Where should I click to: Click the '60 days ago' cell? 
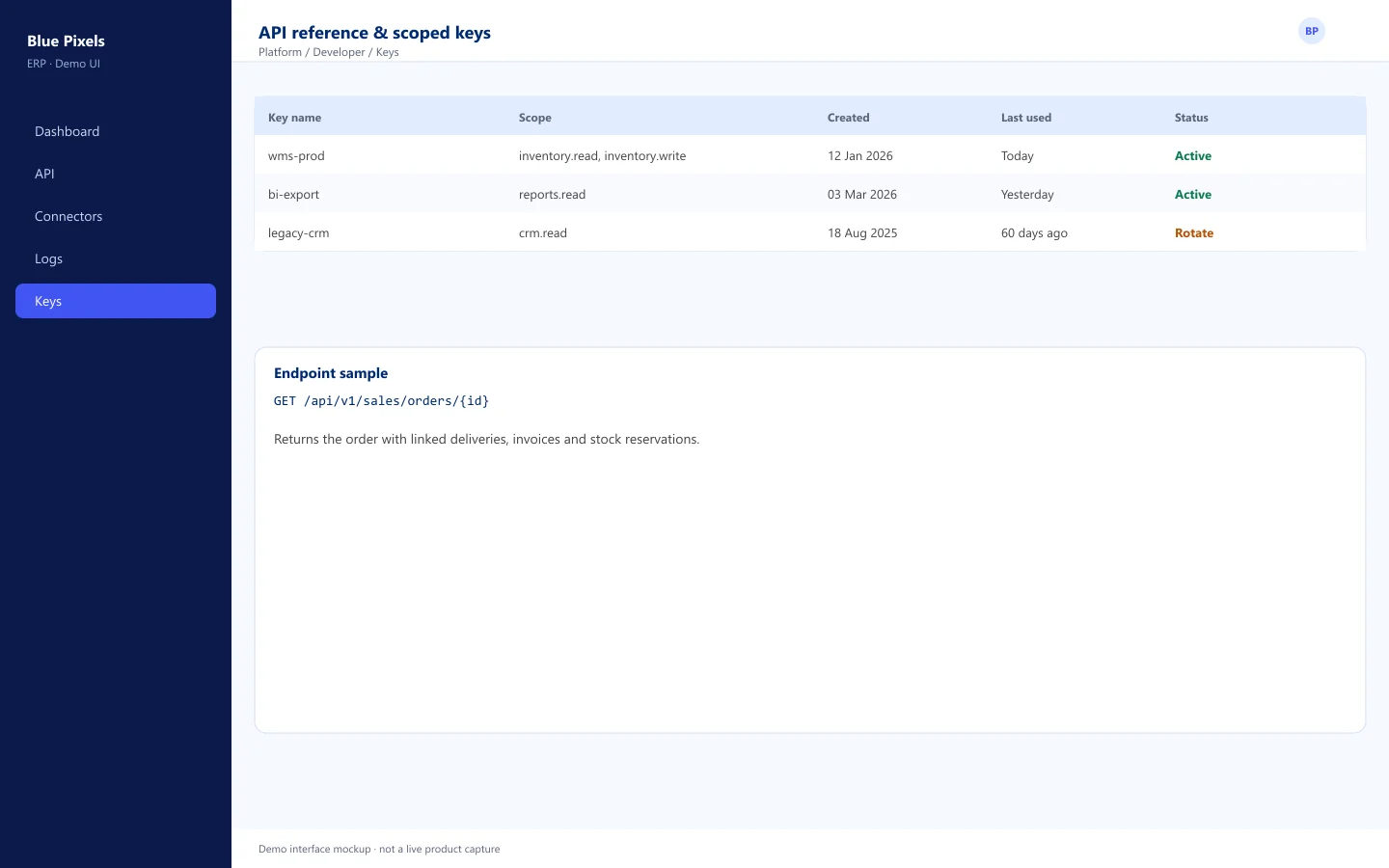click(x=1034, y=232)
